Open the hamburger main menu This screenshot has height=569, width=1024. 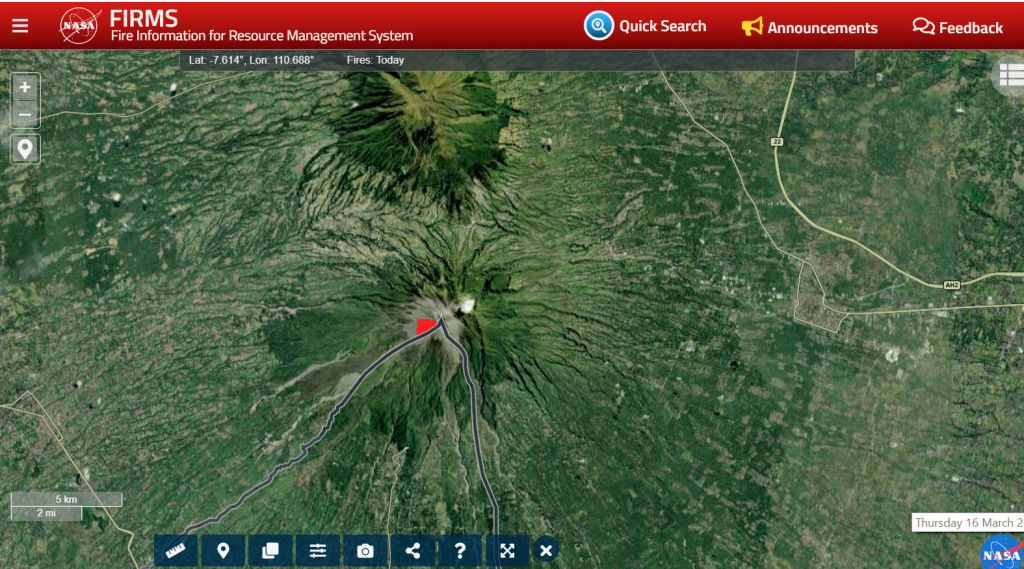(x=20, y=26)
